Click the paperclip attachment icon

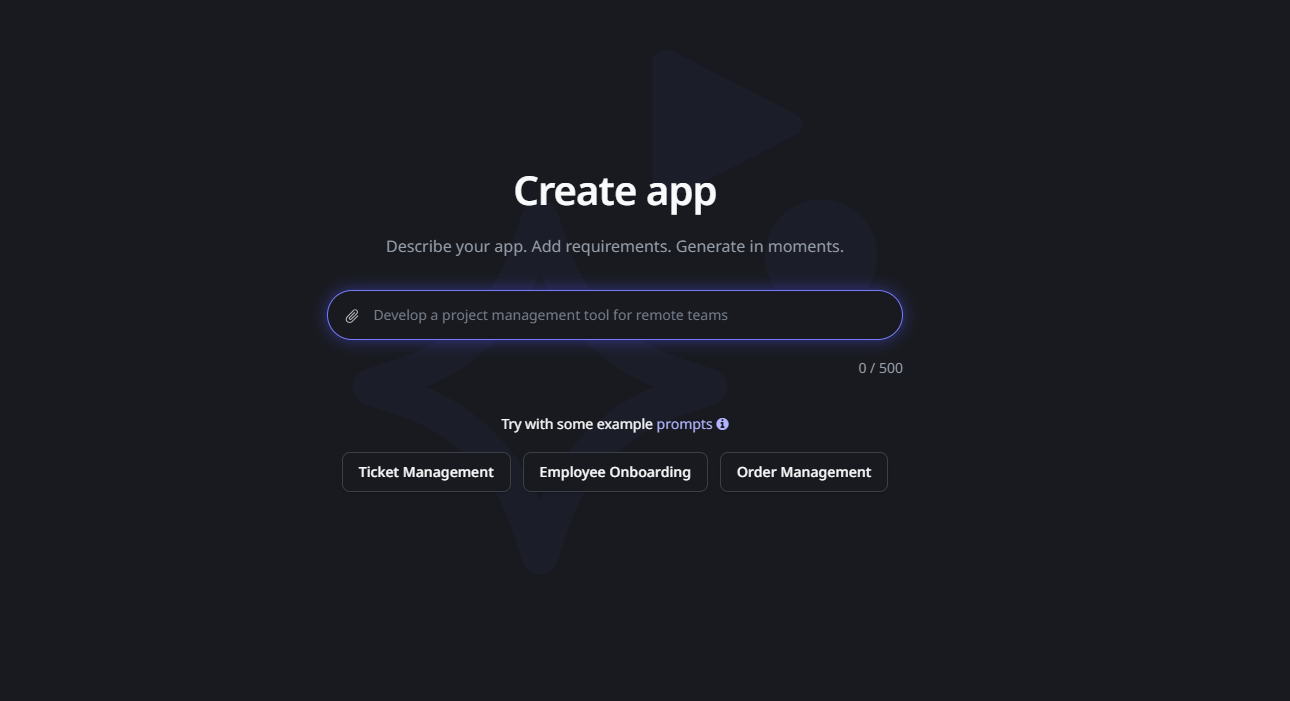(352, 316)
